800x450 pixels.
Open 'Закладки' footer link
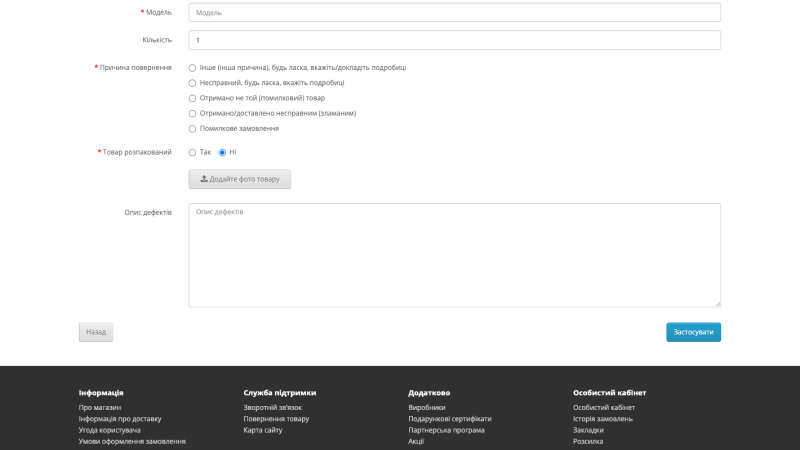point(588,430)
